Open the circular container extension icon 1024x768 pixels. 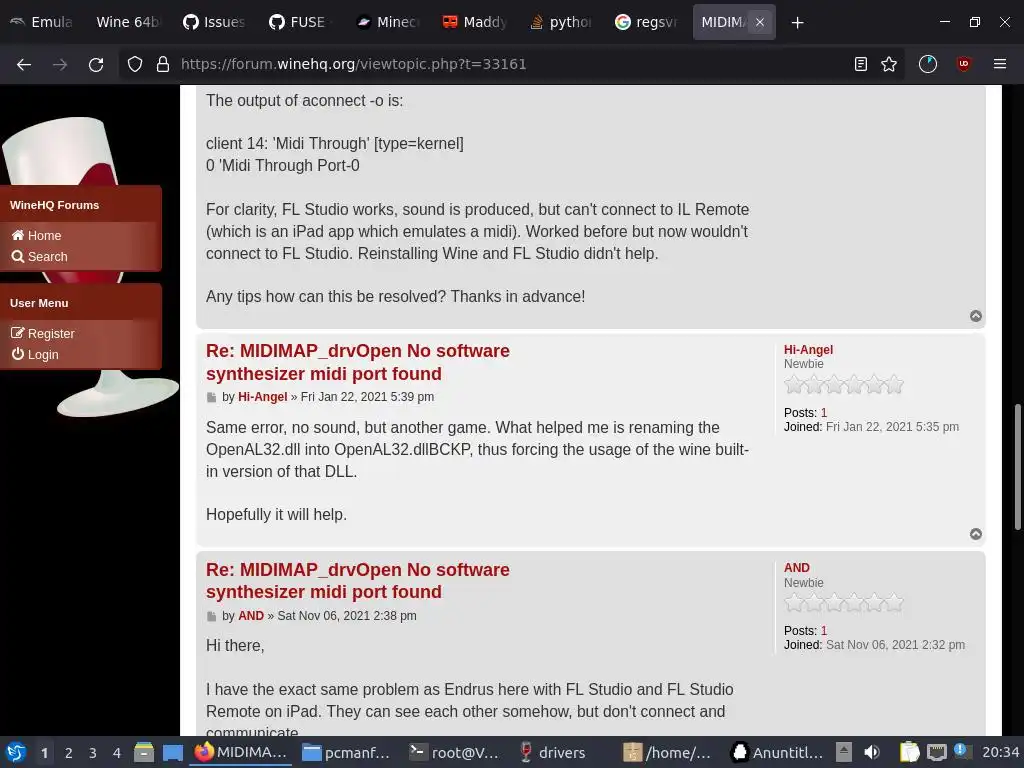(928, 64)
